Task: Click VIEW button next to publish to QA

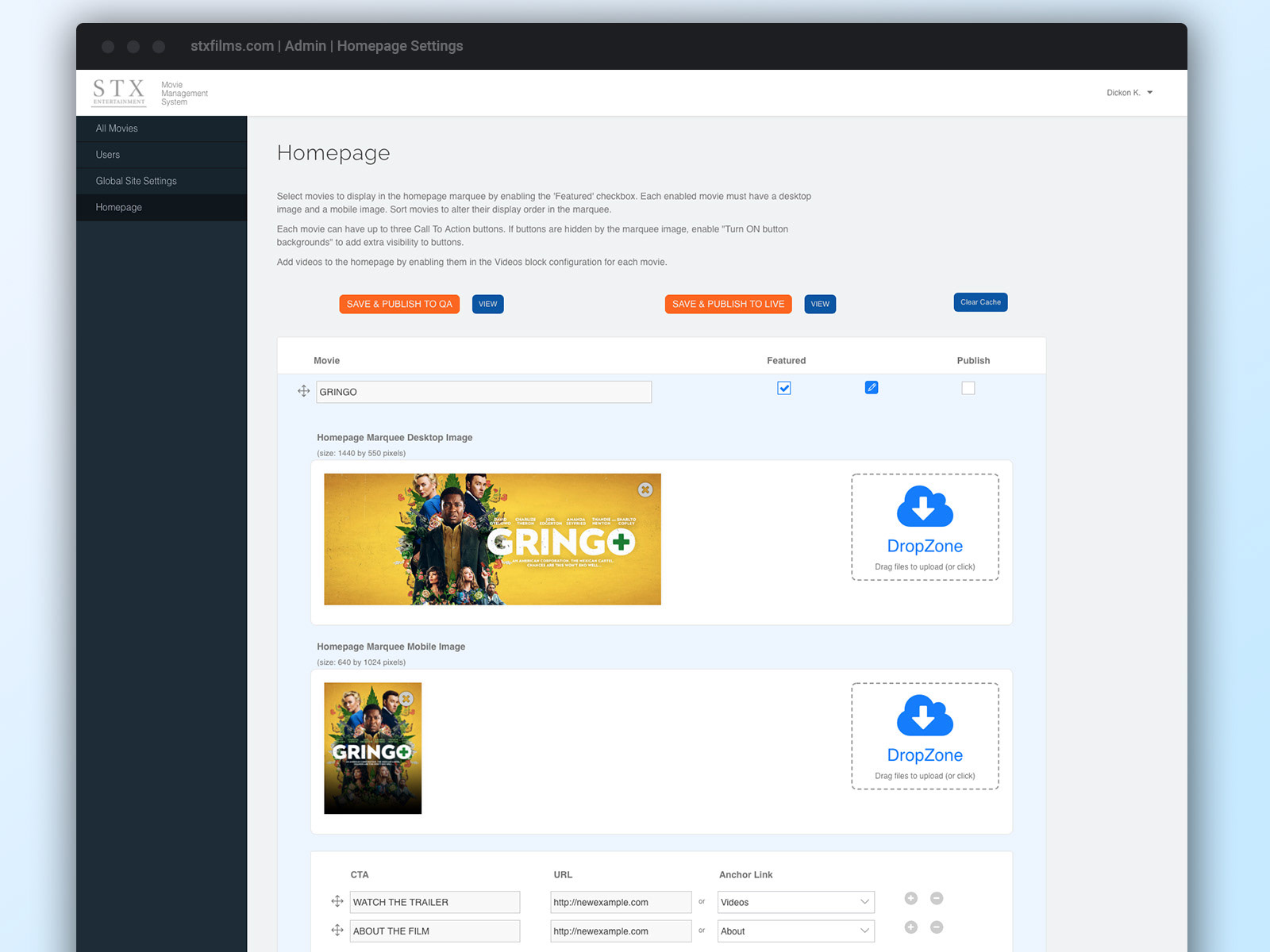Action: point(488,304)
